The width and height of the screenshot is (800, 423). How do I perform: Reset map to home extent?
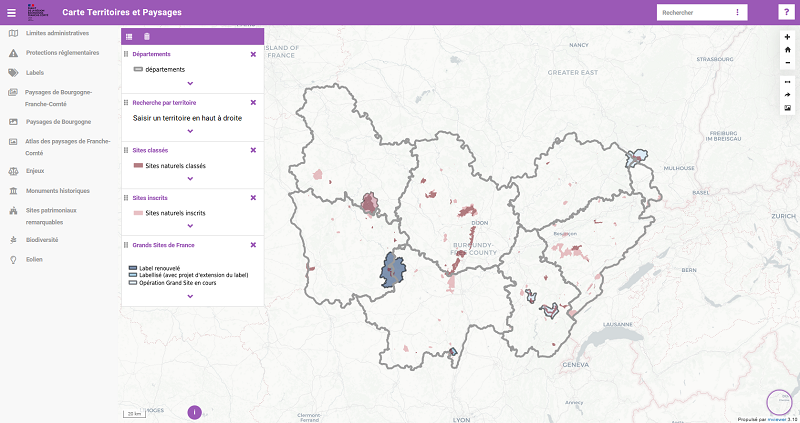pos(787,49)
